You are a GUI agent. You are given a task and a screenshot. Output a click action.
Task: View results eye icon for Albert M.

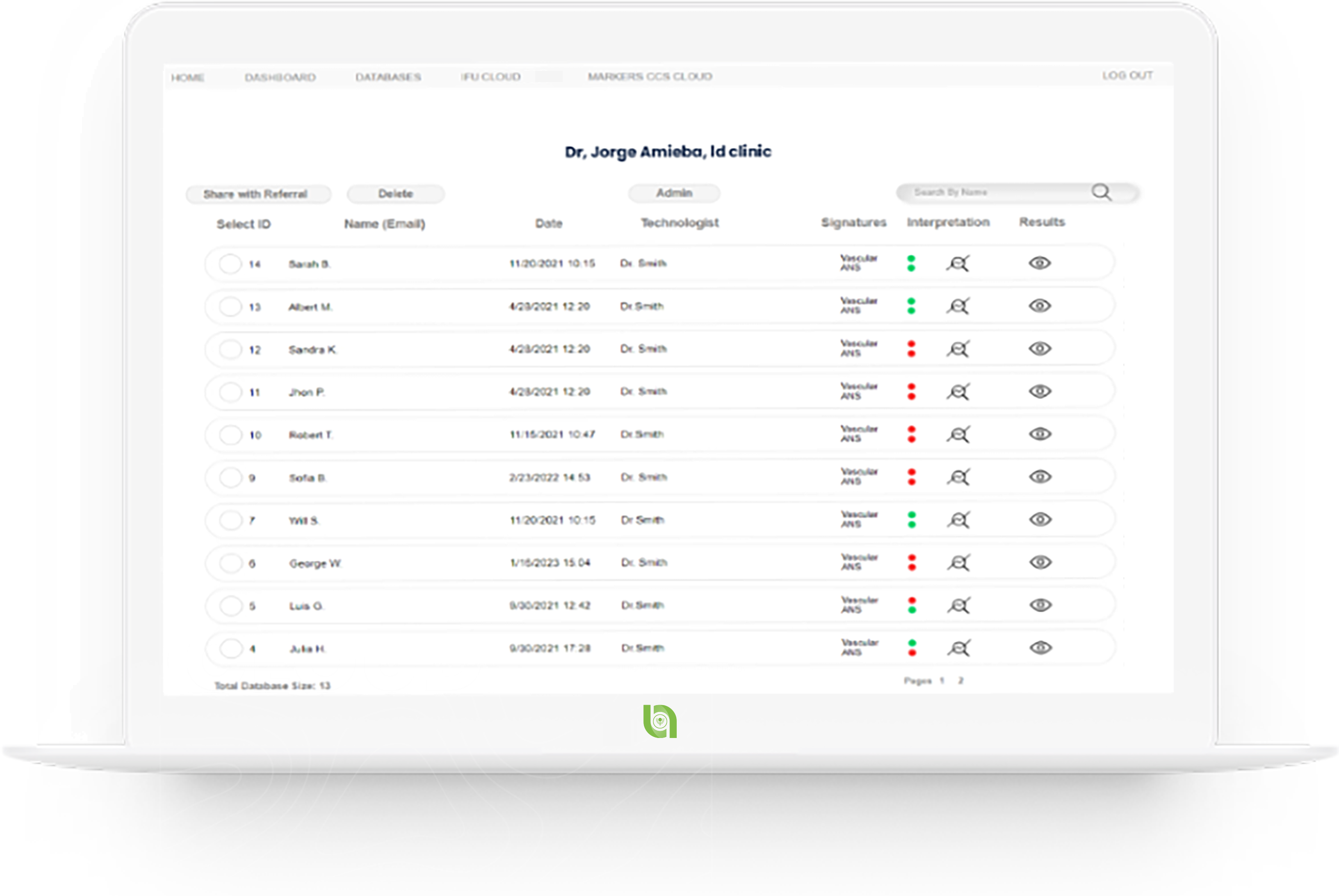click(x=1039, y=306)
